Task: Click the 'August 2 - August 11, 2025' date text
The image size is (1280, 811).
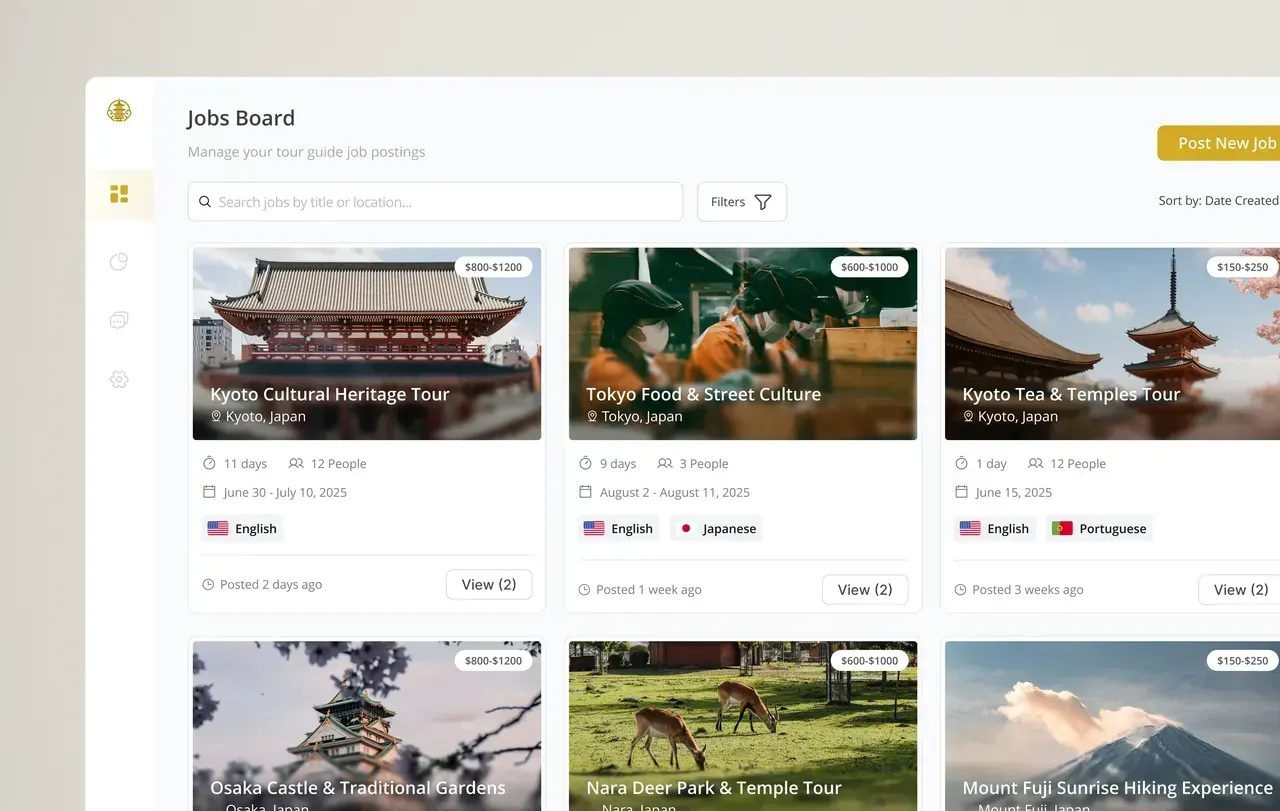Action: pos(675,492)
